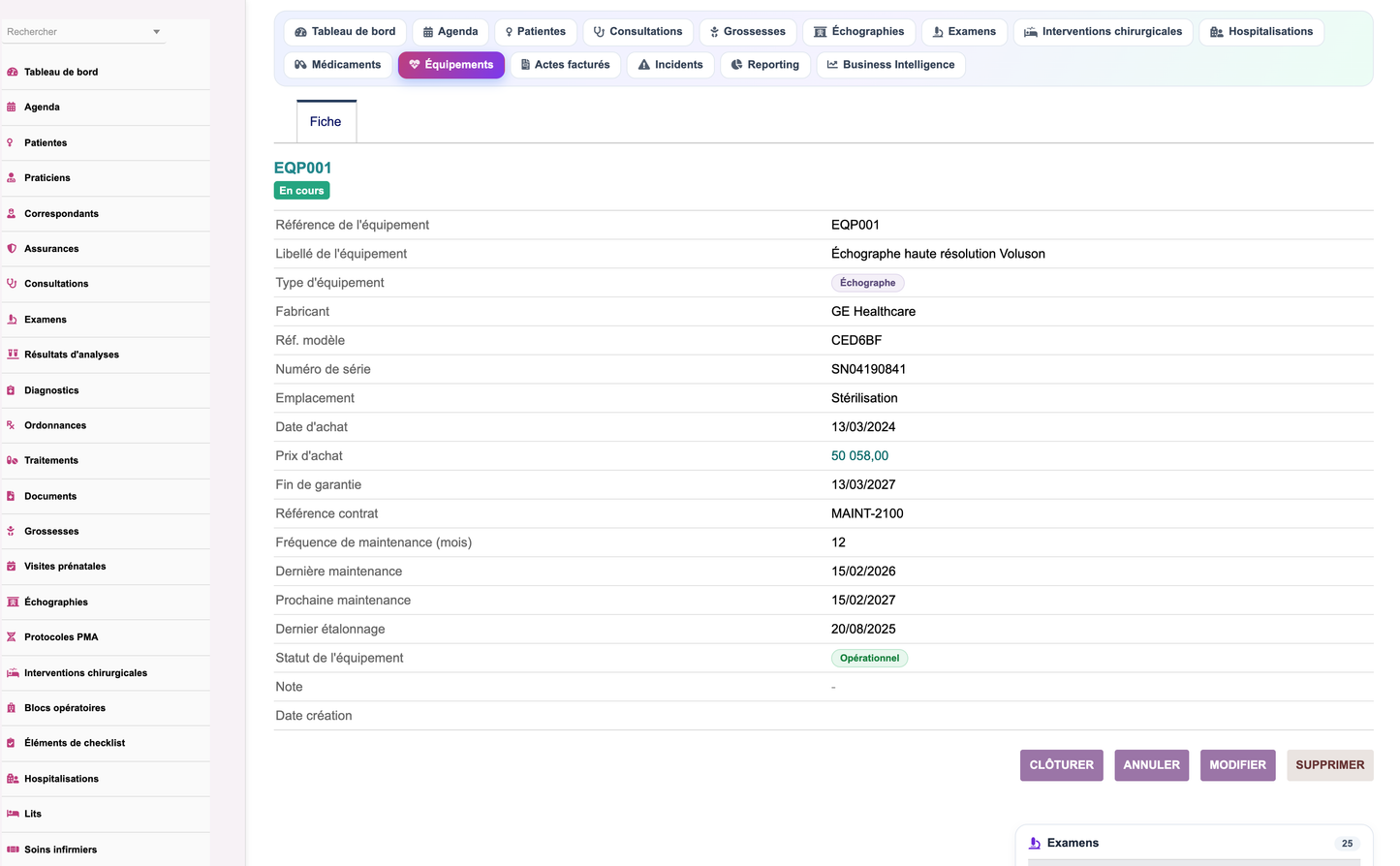Open Interventions chirurgicales top navigation item
Image resolution: width=1400 pixels, height=866 pixels.
point(1104,32)
